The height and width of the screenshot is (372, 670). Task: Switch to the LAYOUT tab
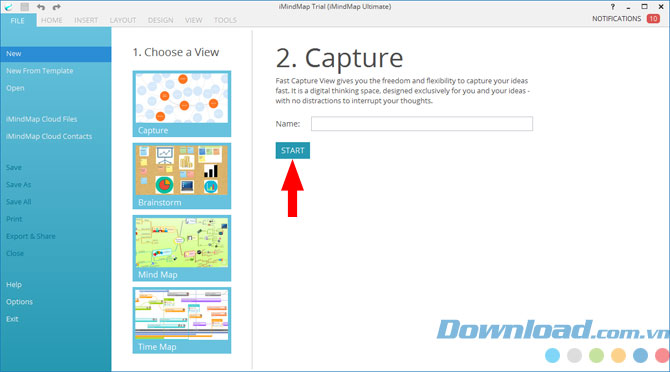click(x=123, y=21)
